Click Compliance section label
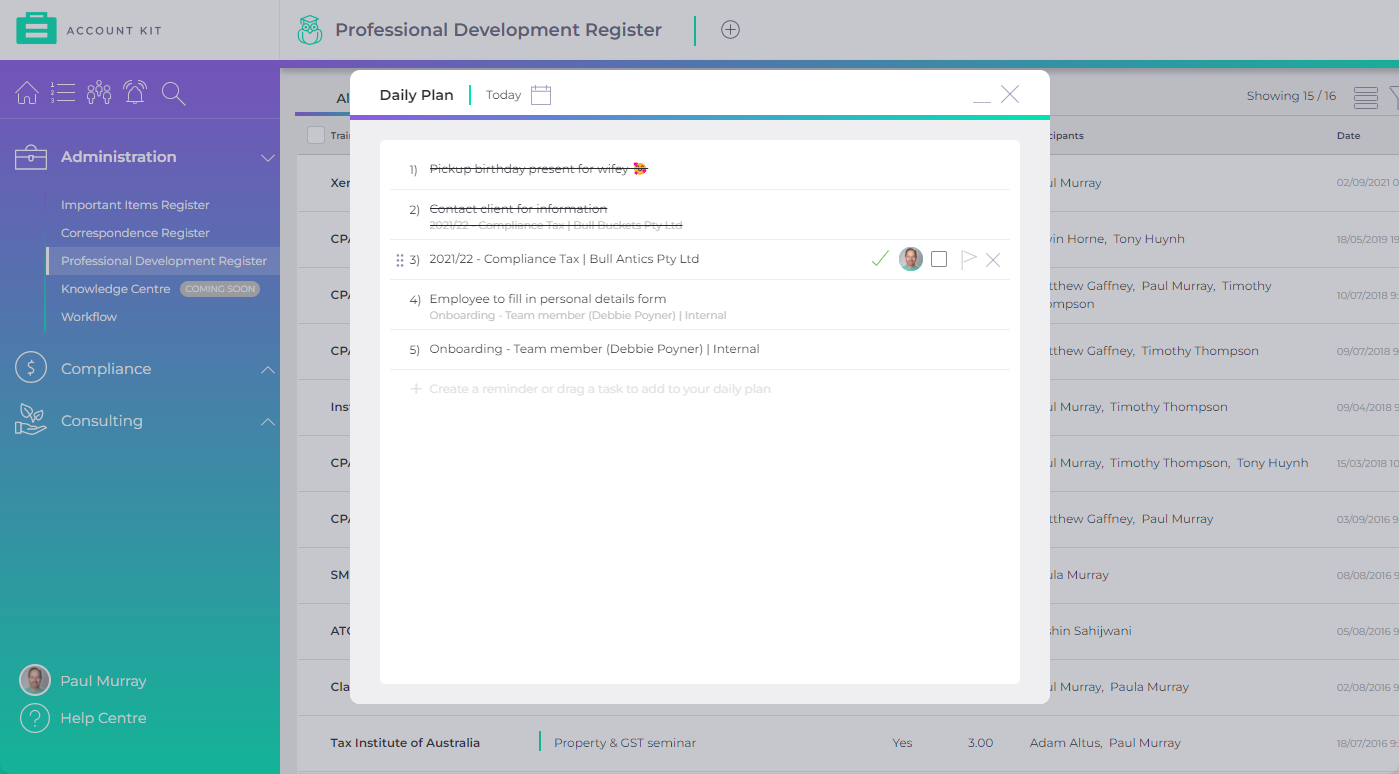 pyautogui.click(x=106, y=369)
